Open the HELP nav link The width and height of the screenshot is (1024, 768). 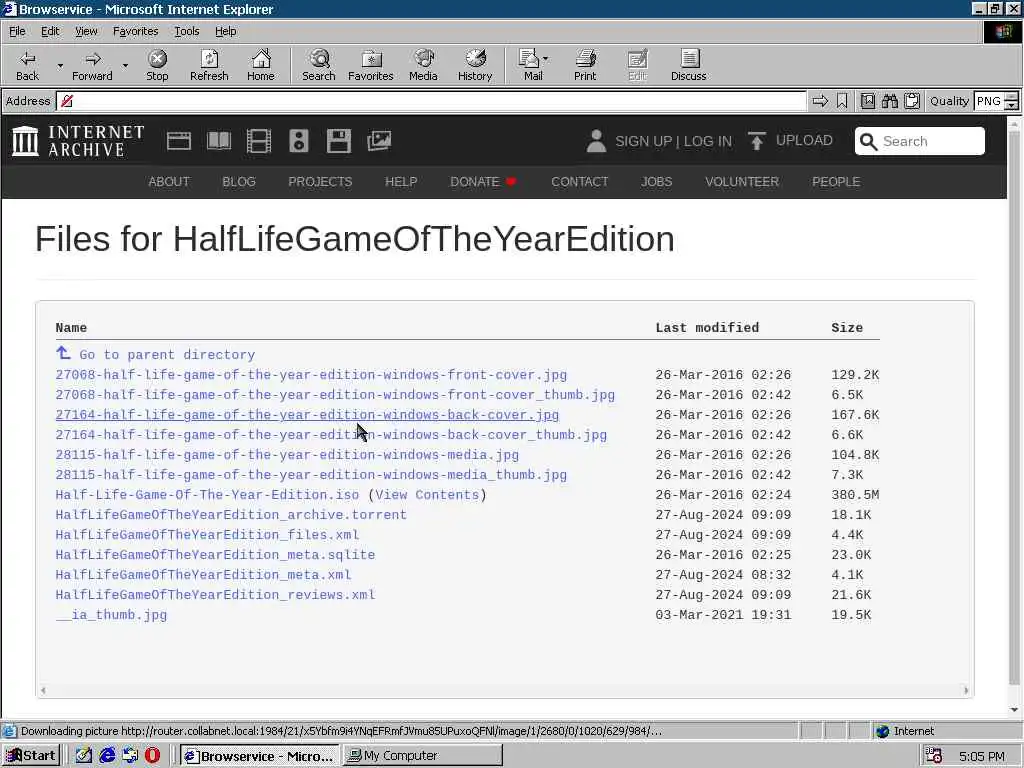click(x=401, y=182)
